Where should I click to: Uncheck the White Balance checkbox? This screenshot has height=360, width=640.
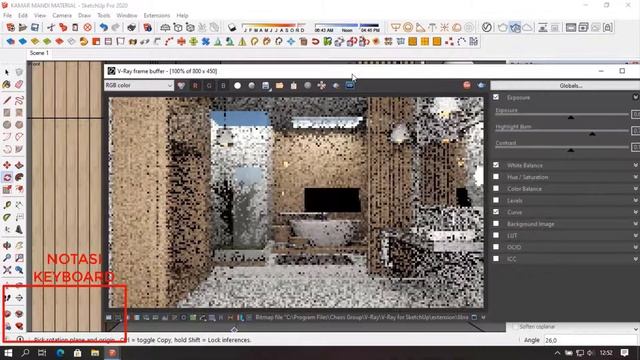(x=496, y=165)
